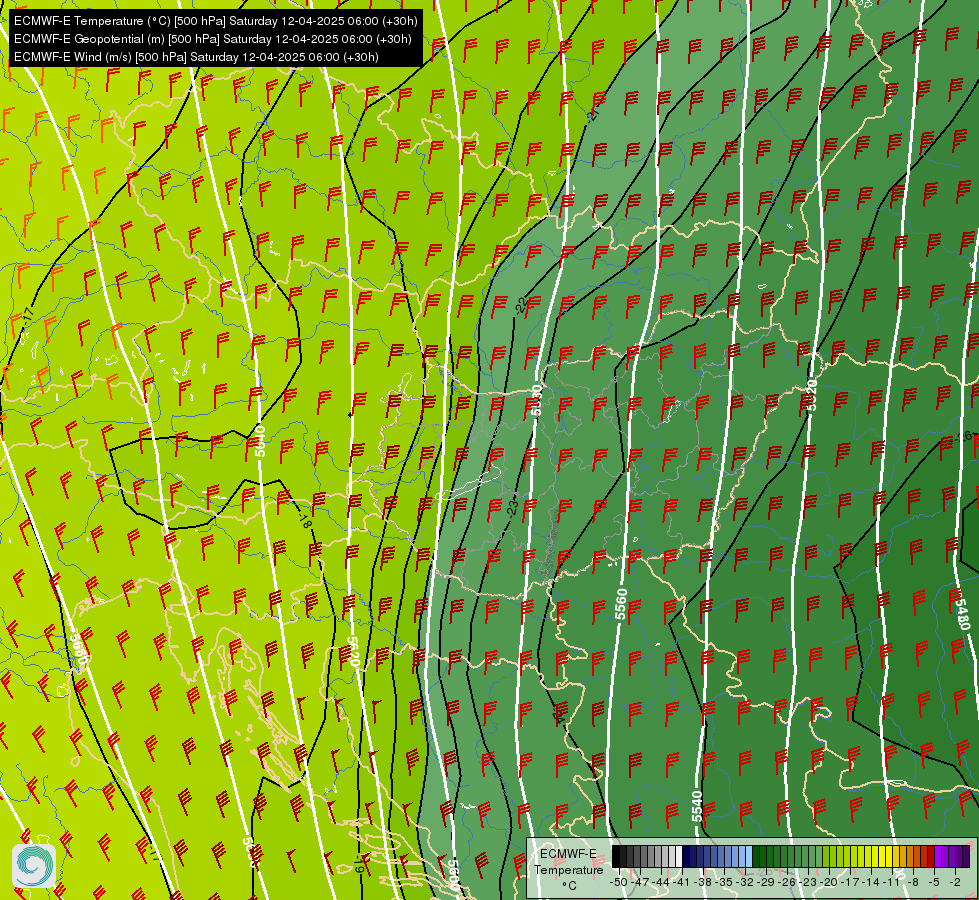Select the ECMWF-E Geopotential 500 hPa title line
This screenshot has height=900, width=979.
tap(212, 39)
